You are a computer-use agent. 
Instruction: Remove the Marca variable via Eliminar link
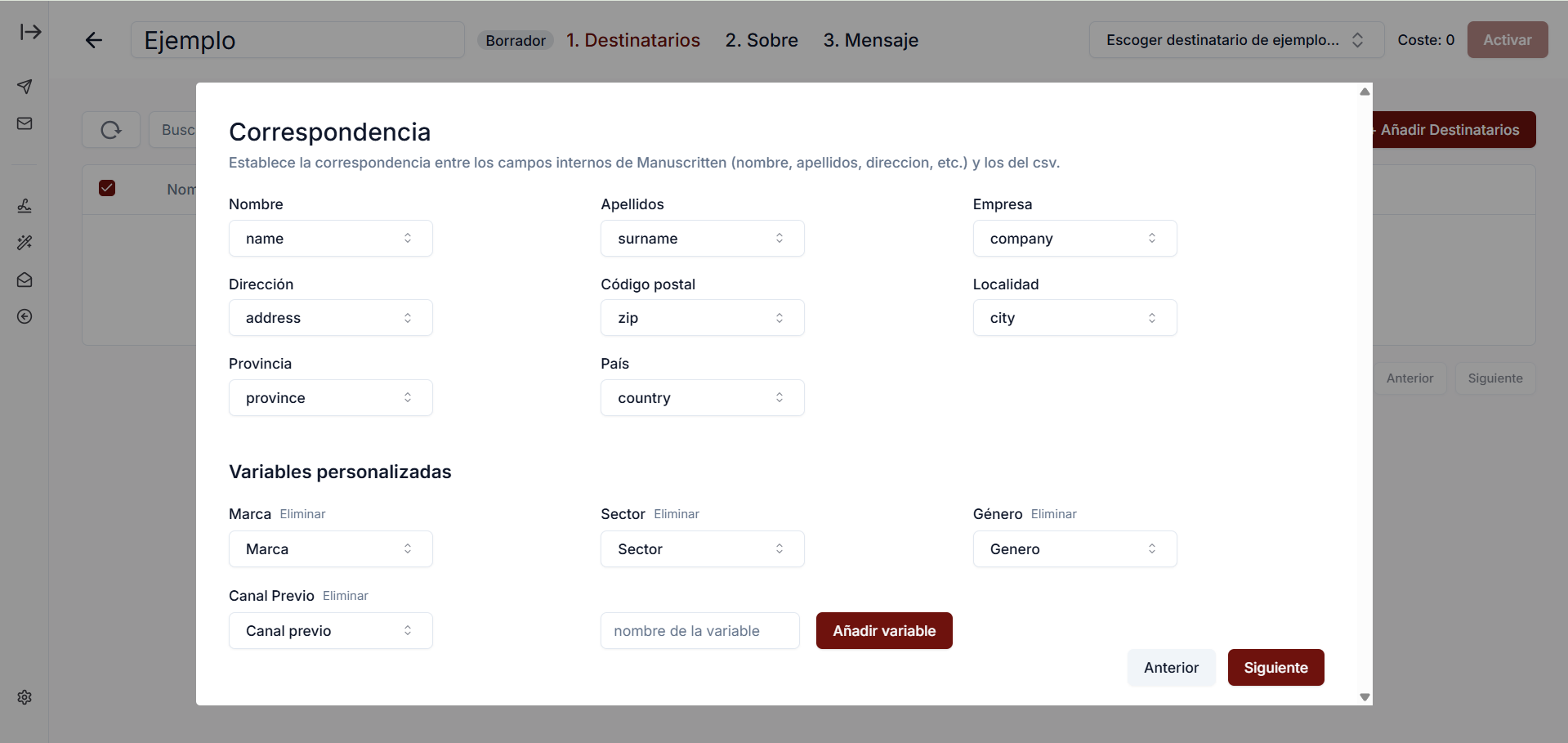302,514
